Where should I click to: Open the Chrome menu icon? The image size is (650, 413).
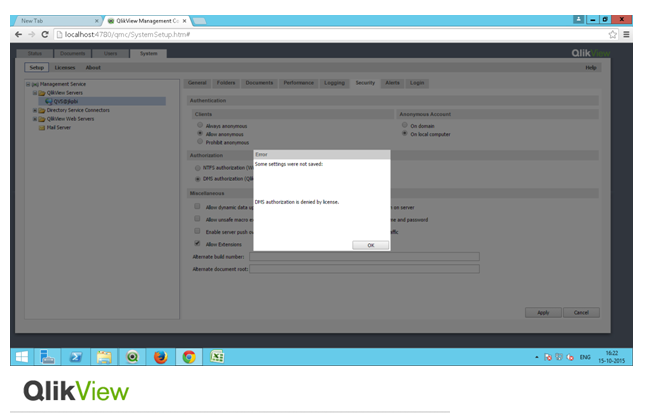tap(626, 34)
